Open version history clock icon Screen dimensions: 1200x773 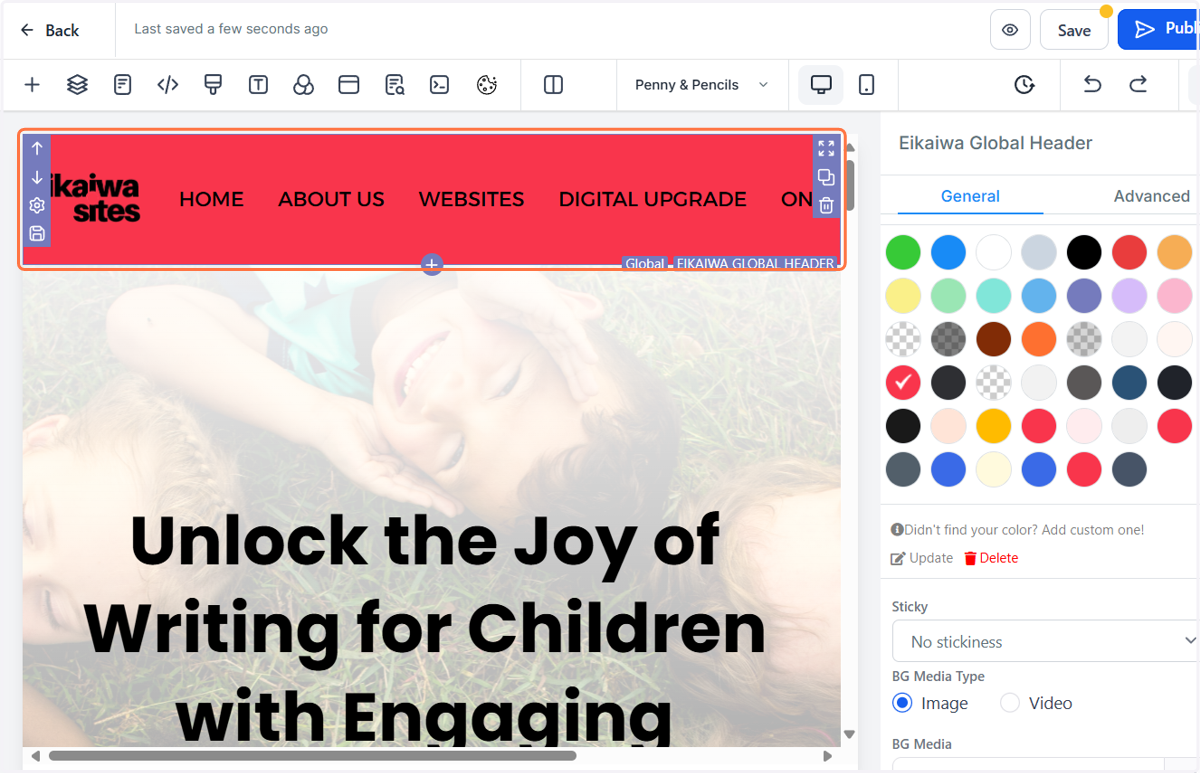[x=1024, y=85]
